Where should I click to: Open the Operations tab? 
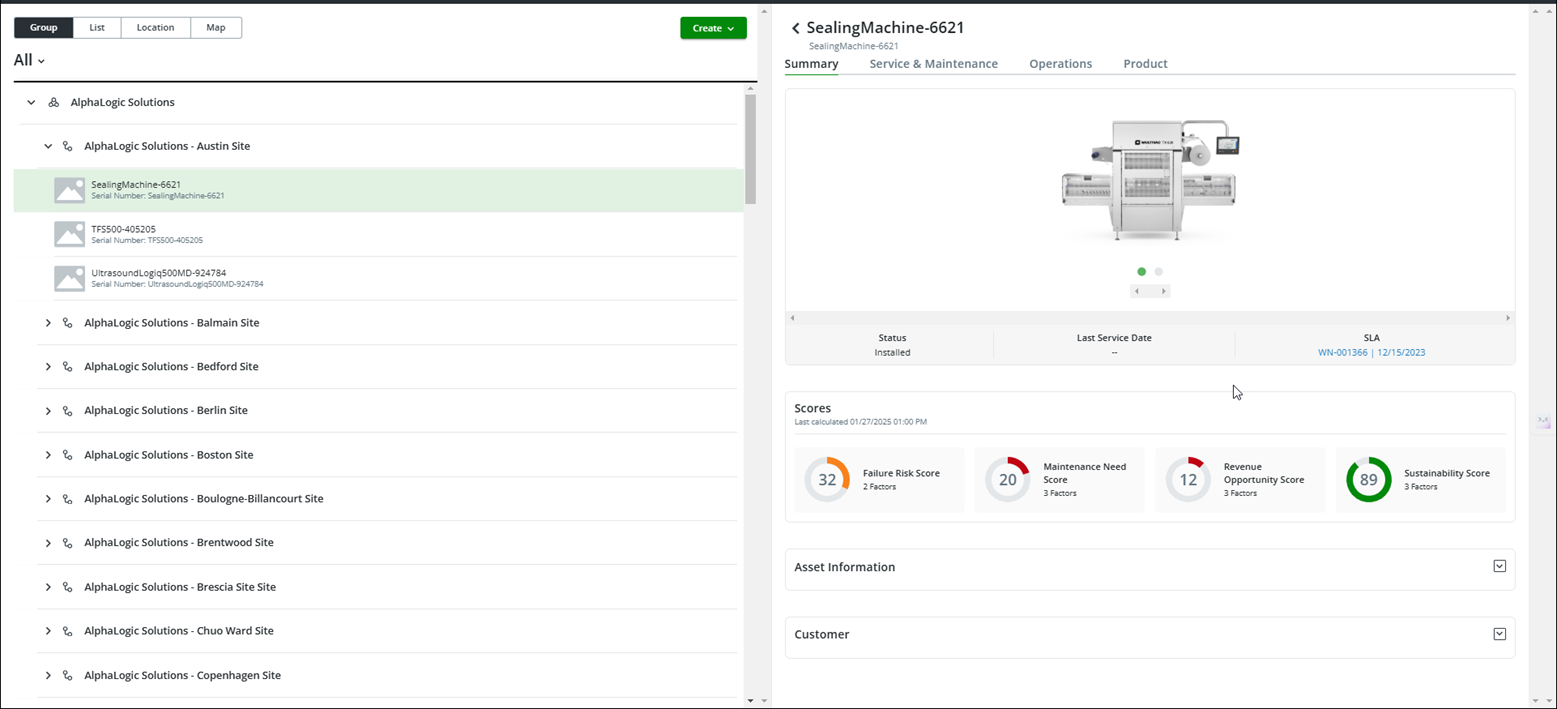(1061, 64)
